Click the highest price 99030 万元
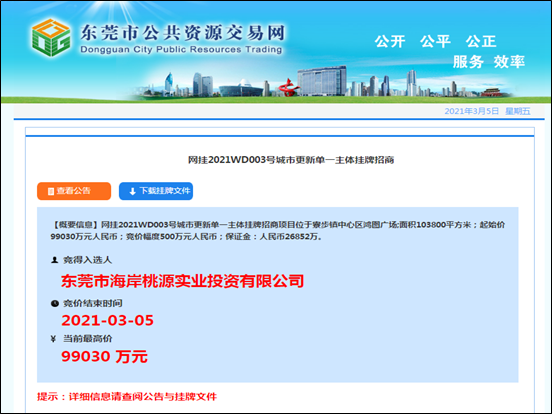The width and height of the screenshot is (552, 414). click(104, 357)
